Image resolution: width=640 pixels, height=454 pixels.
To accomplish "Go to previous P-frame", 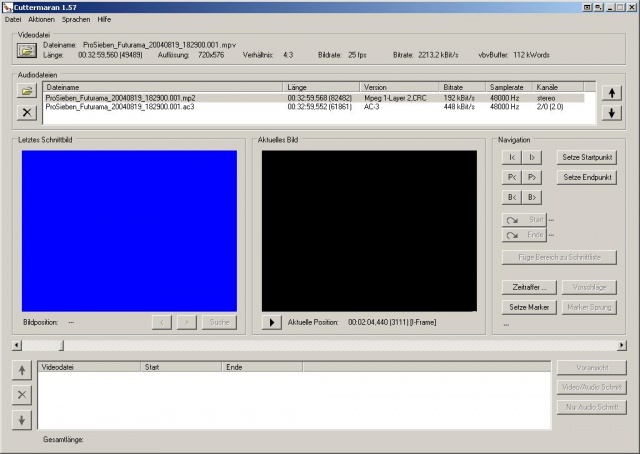I will (x=512, y=177).
